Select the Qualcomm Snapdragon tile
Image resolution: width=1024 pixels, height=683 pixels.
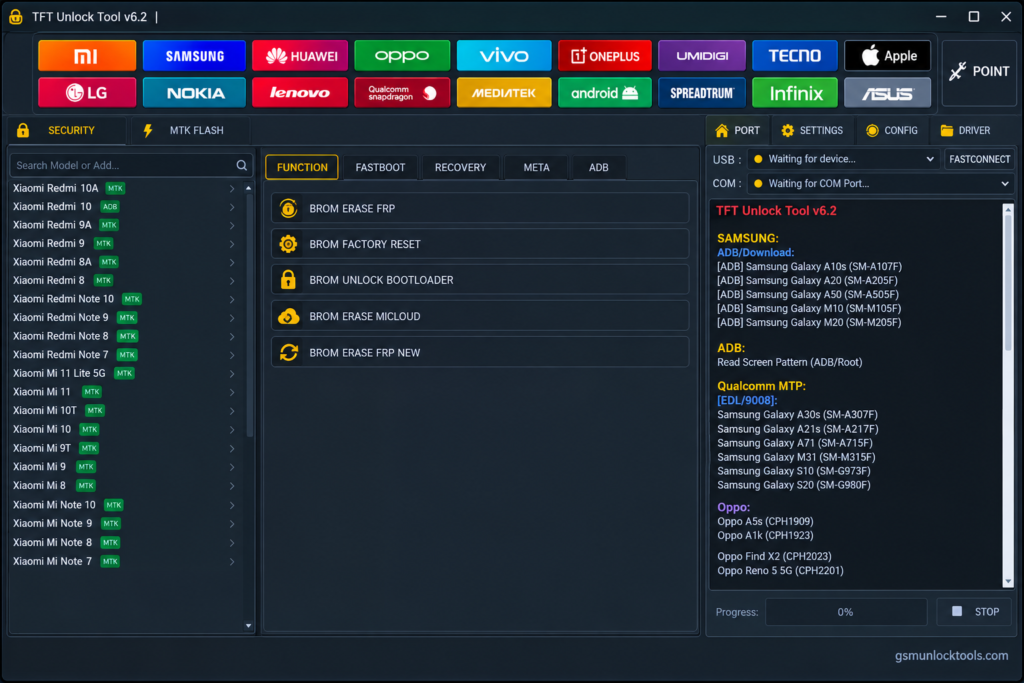pos(402,93)
